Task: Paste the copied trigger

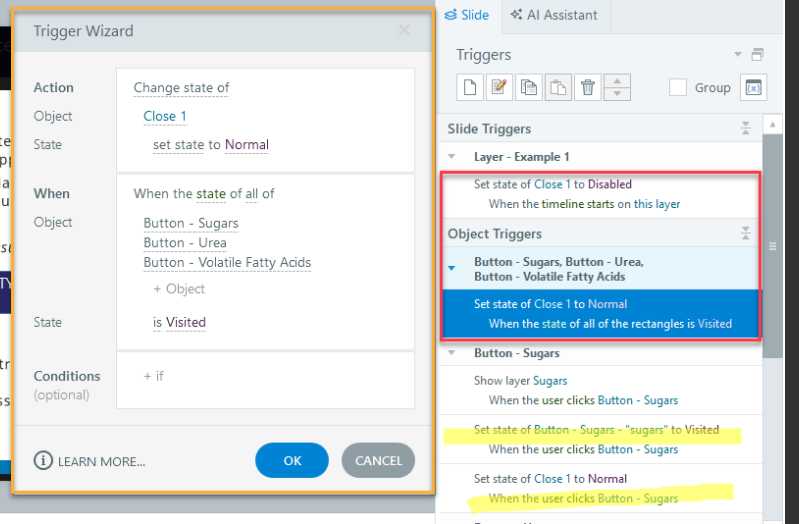Action: click(x=558, y=88)
